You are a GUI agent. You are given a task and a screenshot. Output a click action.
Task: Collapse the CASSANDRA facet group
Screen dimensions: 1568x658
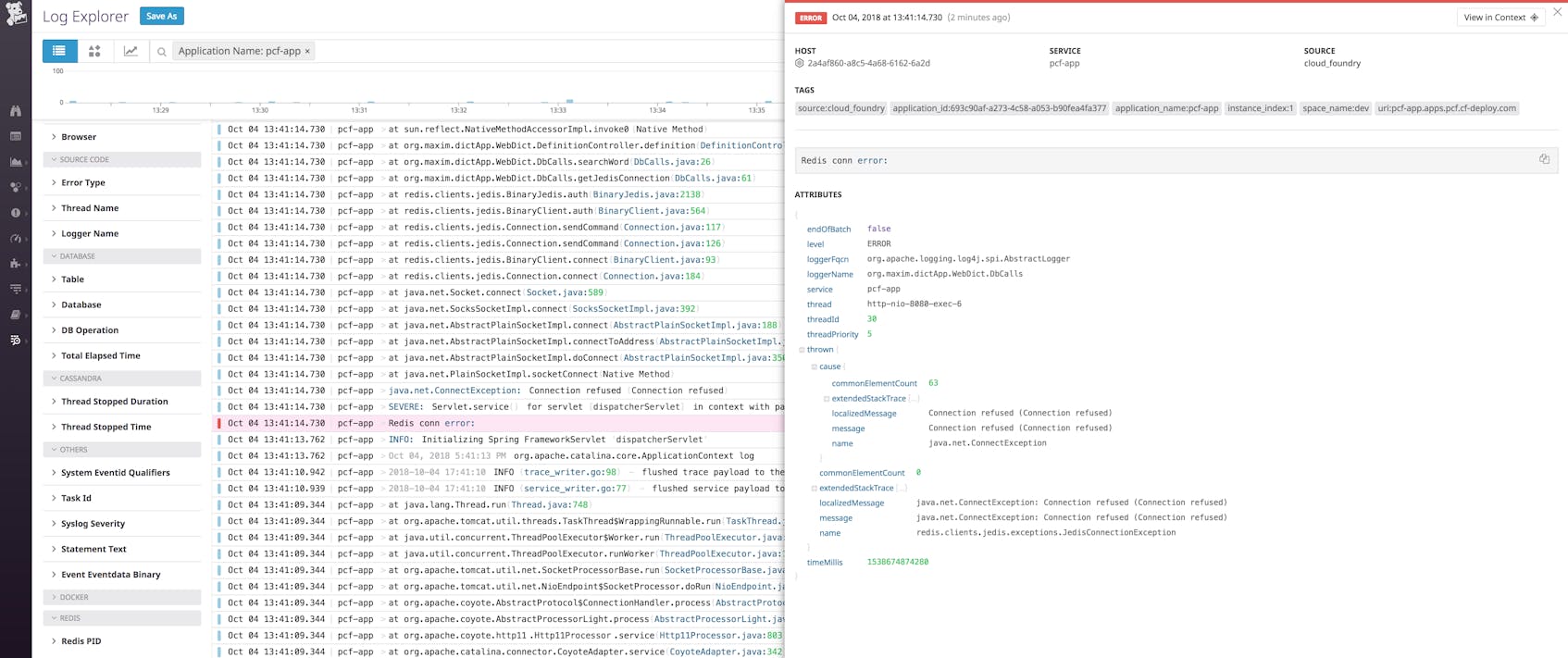pyautogui.click(x=121, y=379)
